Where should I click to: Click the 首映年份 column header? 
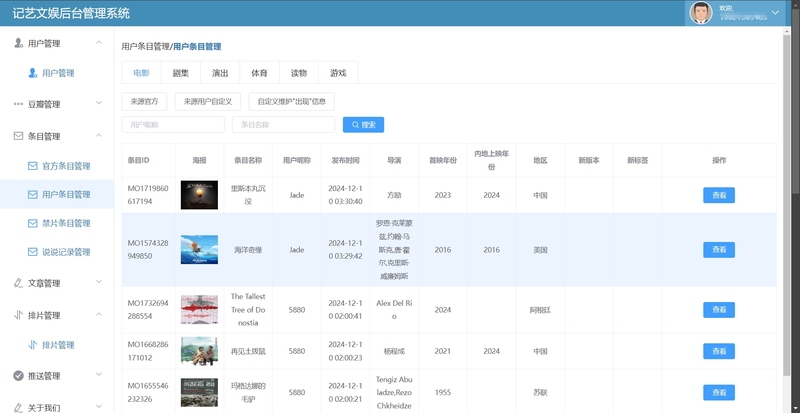tap(443, 160)
